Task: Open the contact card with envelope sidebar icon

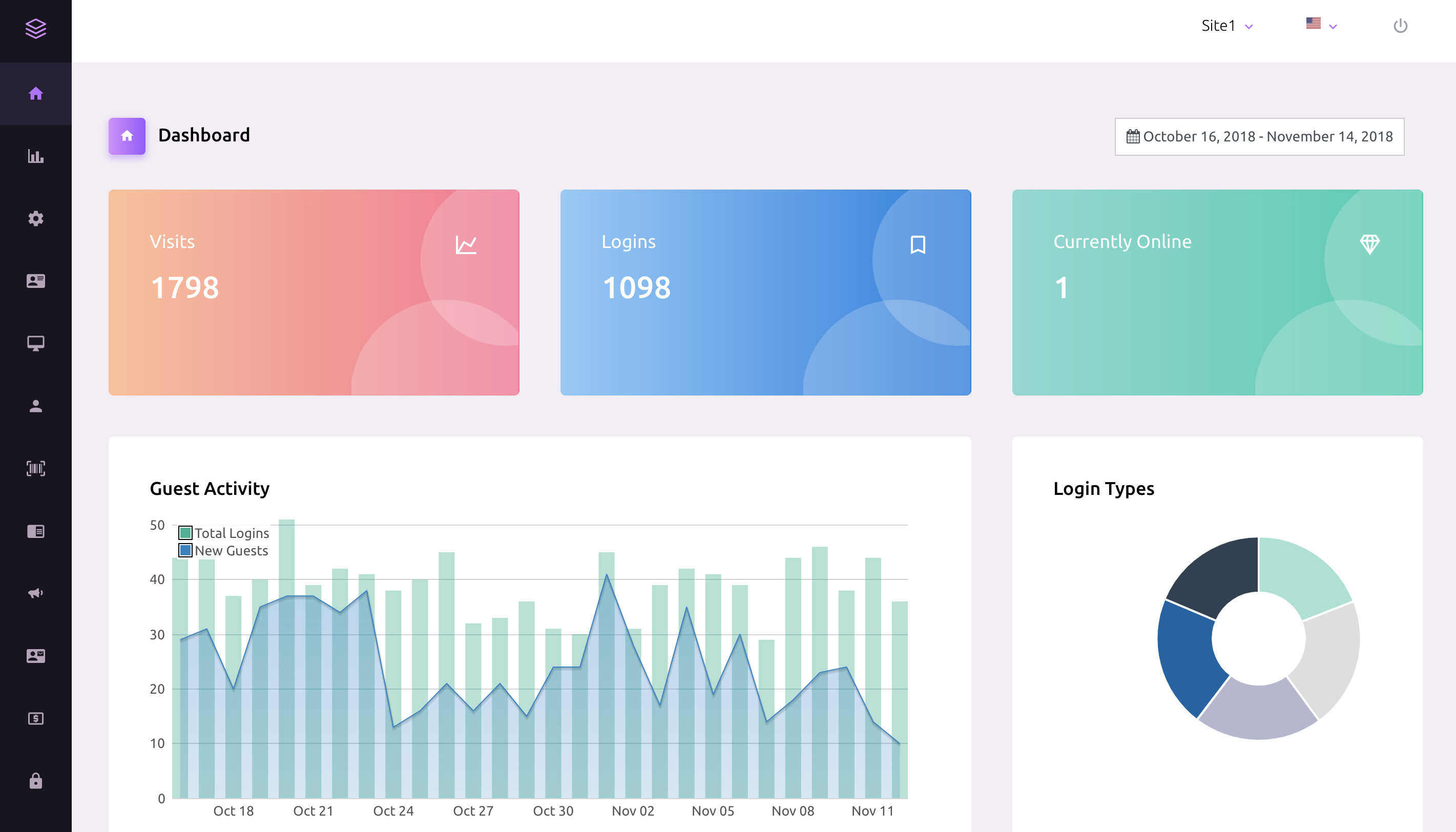Action: [x=35, y=656]
